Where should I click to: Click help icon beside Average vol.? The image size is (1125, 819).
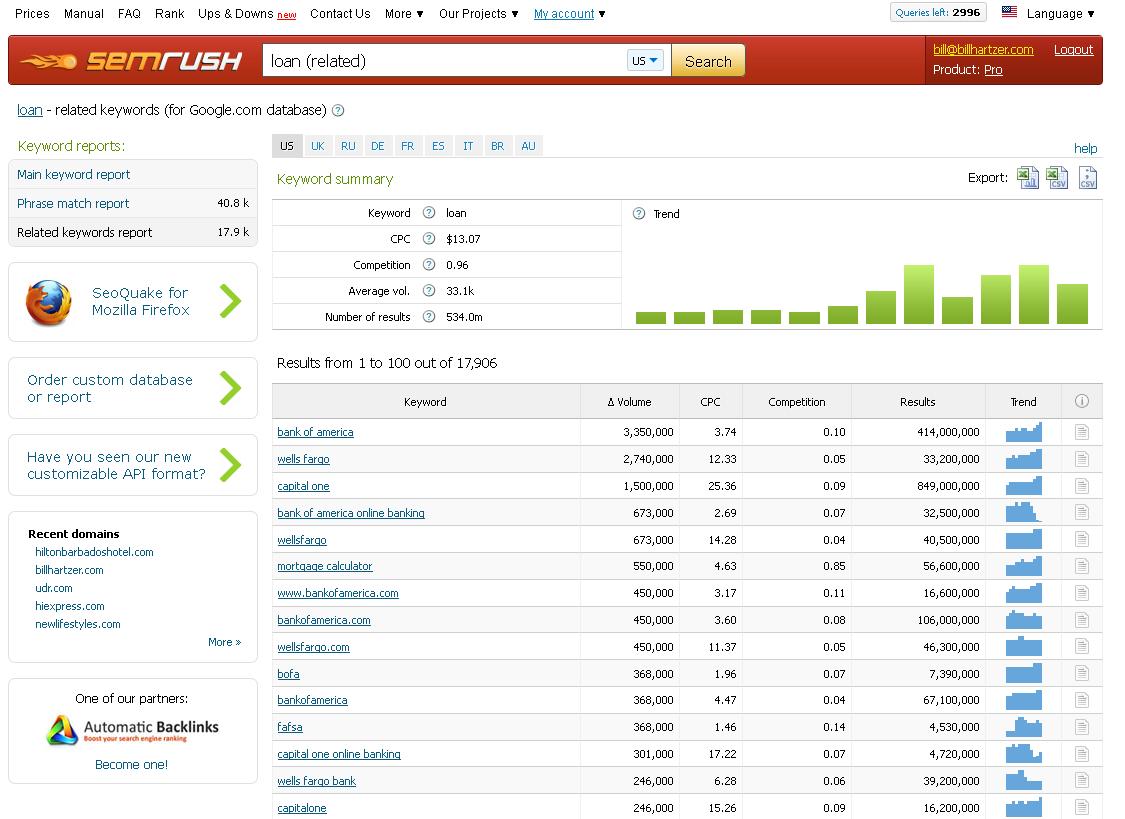pos(429,290)
